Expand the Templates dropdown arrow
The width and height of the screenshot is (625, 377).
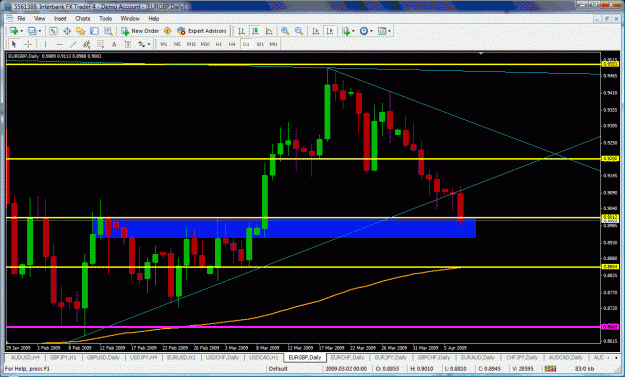389,31
